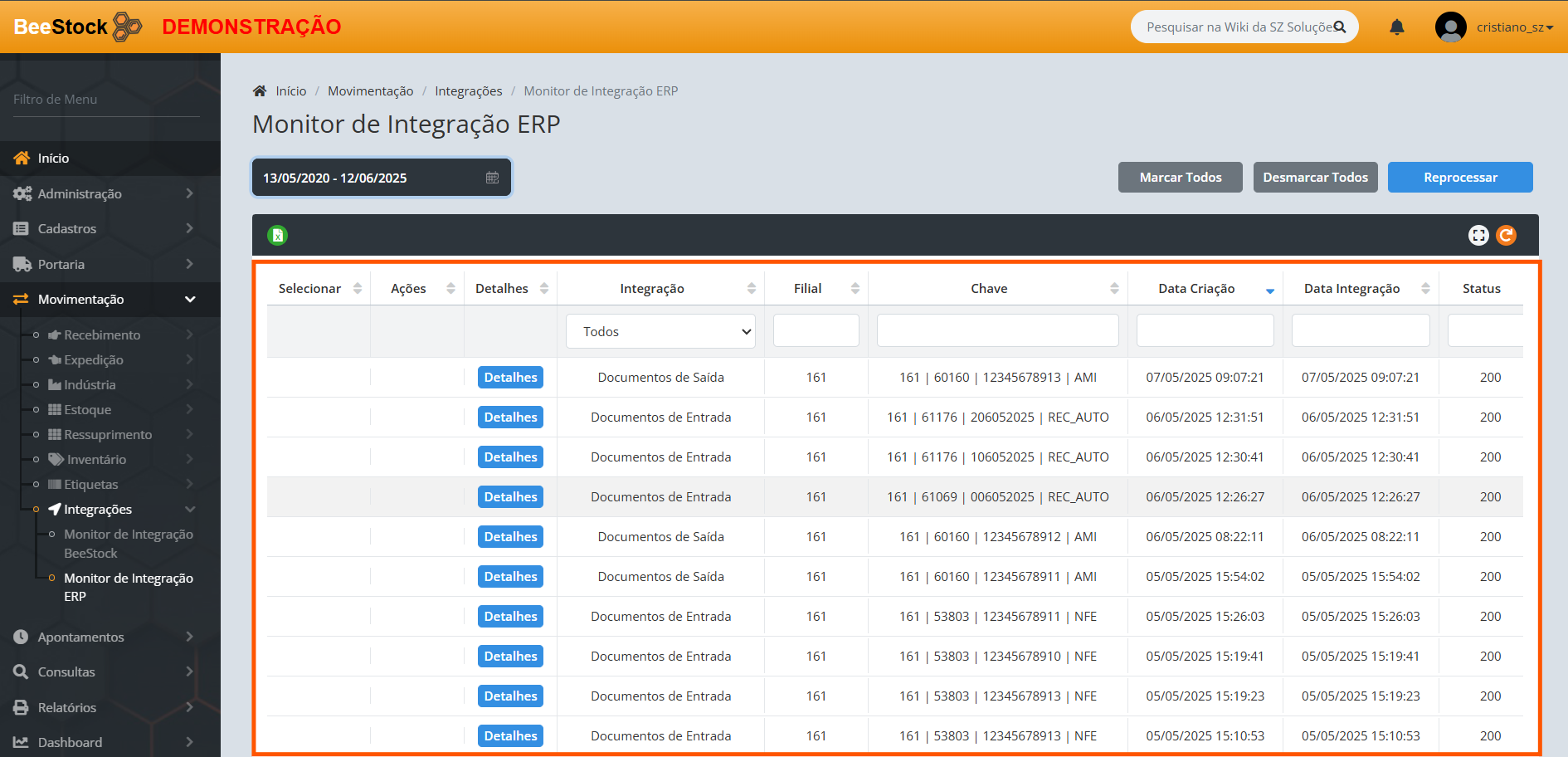Click the search magnifier icon in Wiki search
The image size is (1568, 757).
(x=1339, y=27)
